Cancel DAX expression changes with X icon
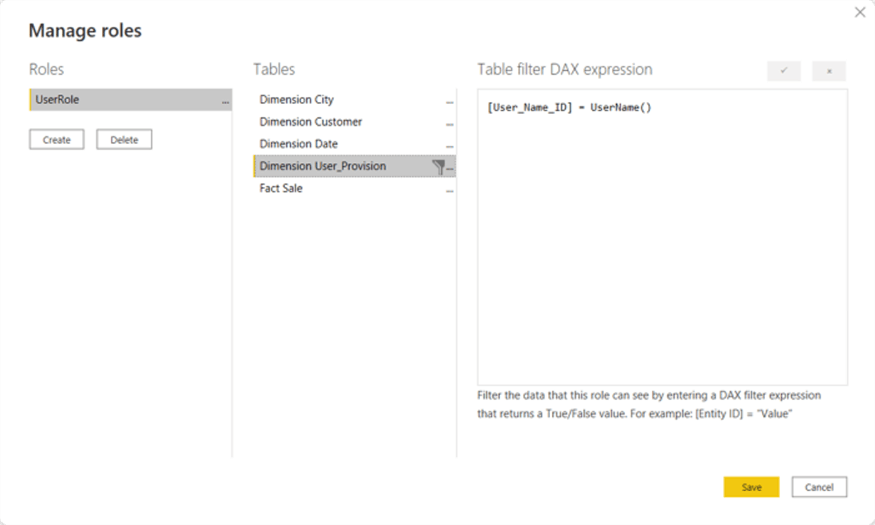This screenshot has height=525, width=875. click(829, 71)
